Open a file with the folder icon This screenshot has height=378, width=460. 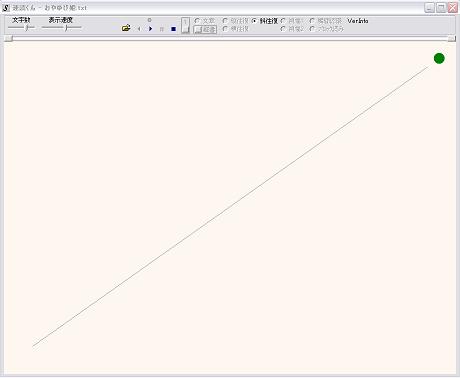click(x=126, y=28)
